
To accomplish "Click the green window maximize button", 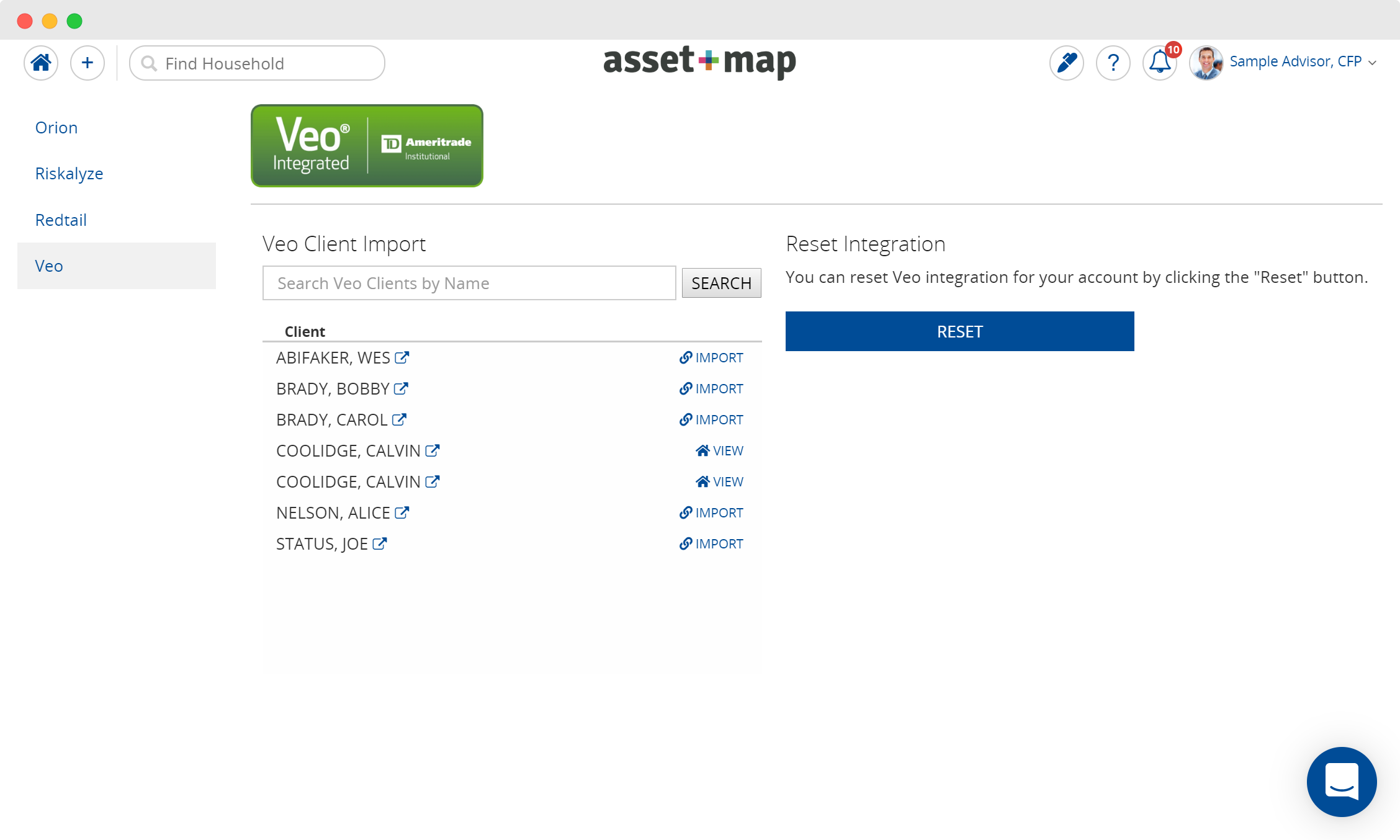I will pyautogui.click(x=74, y=21).
